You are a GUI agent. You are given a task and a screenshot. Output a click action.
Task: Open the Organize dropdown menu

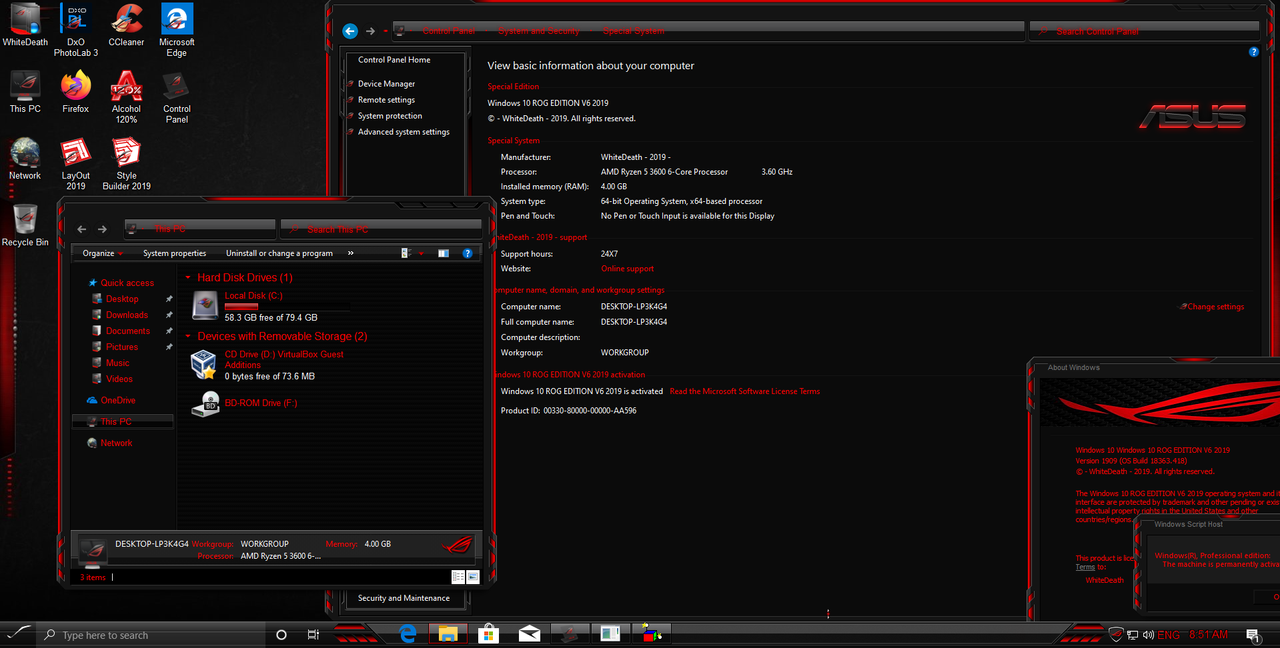point(102,254)
